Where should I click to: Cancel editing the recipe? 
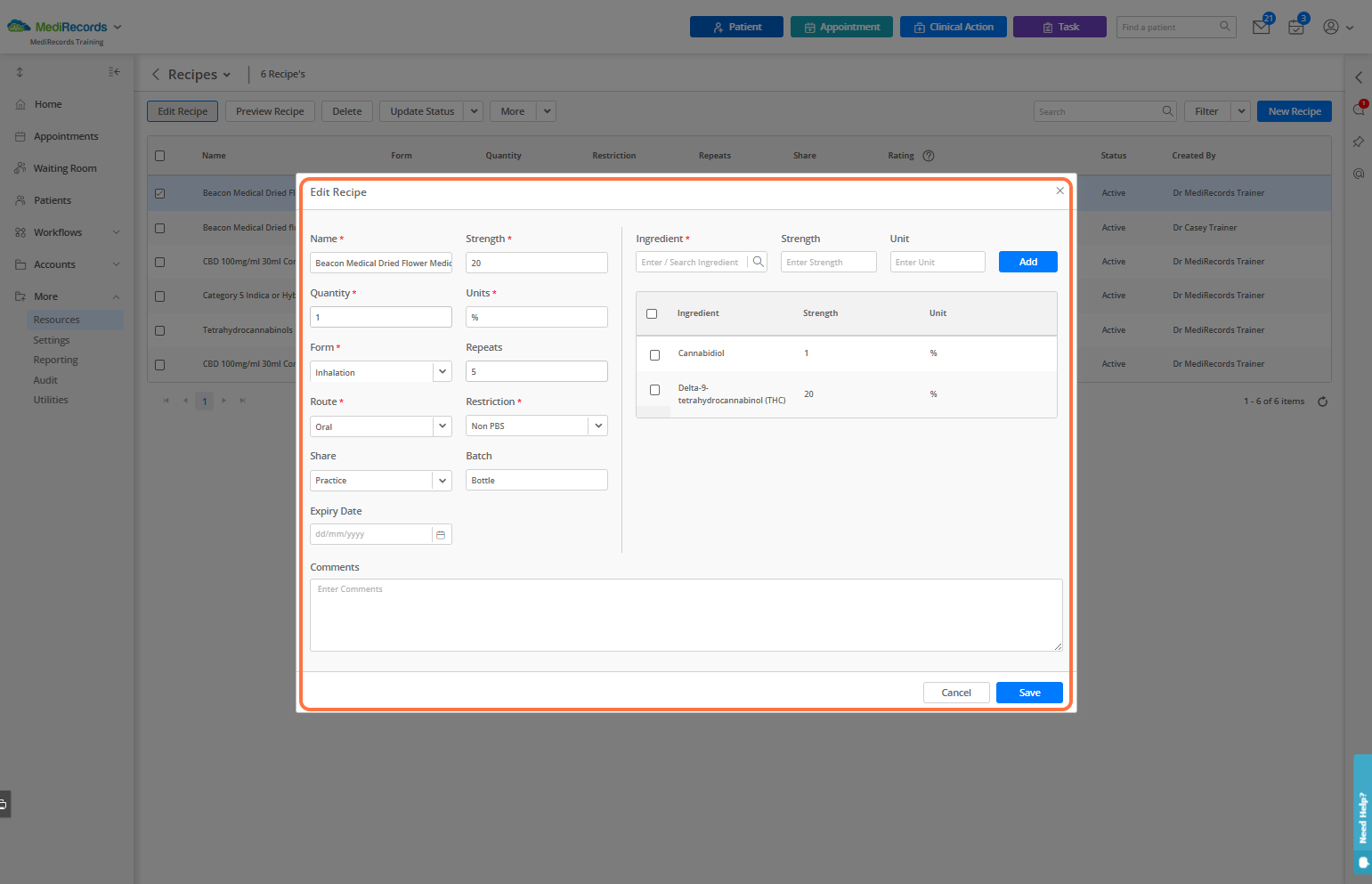(956, 693)
